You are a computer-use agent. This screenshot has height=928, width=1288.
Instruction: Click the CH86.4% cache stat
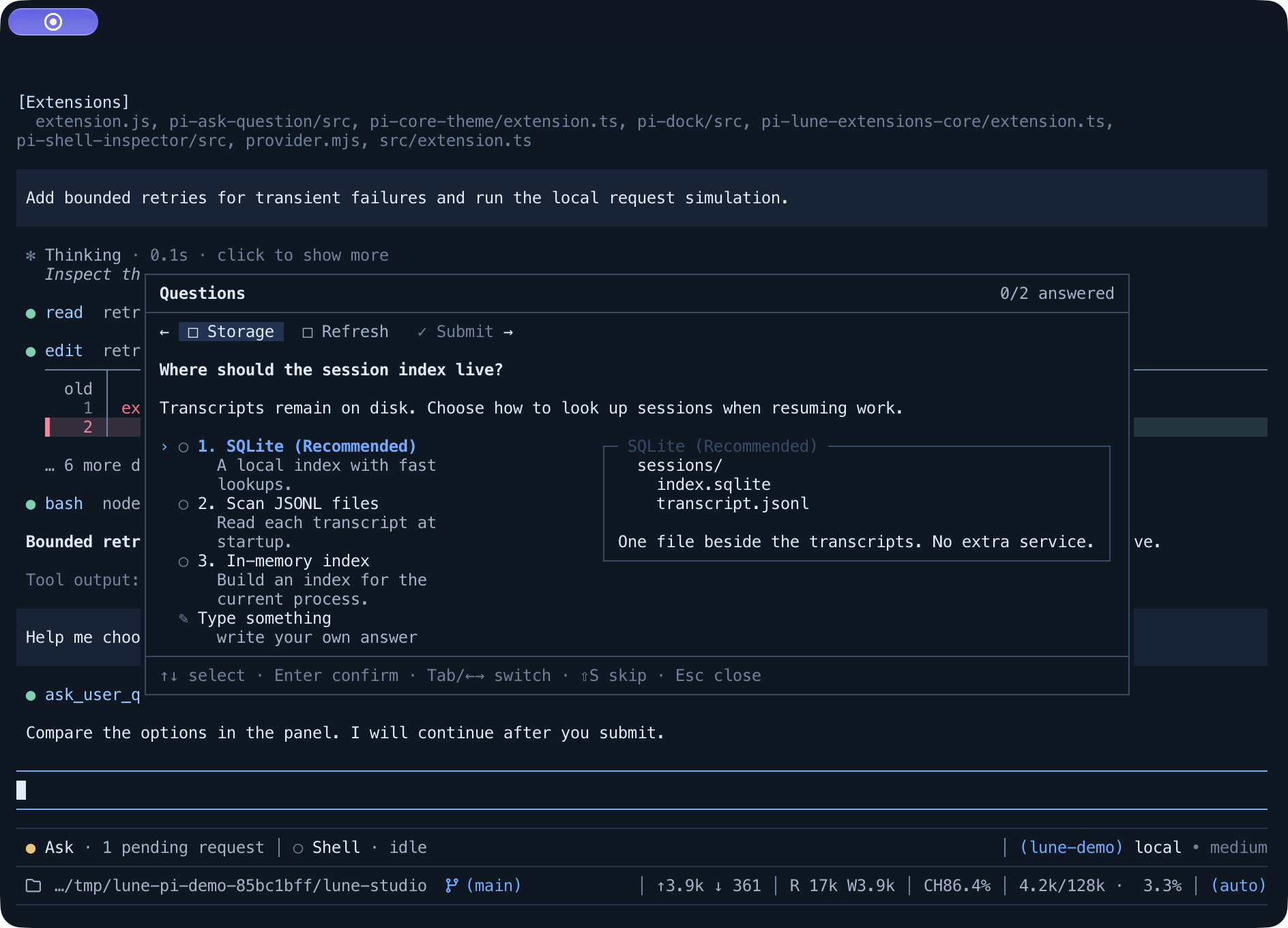(957, 886)
